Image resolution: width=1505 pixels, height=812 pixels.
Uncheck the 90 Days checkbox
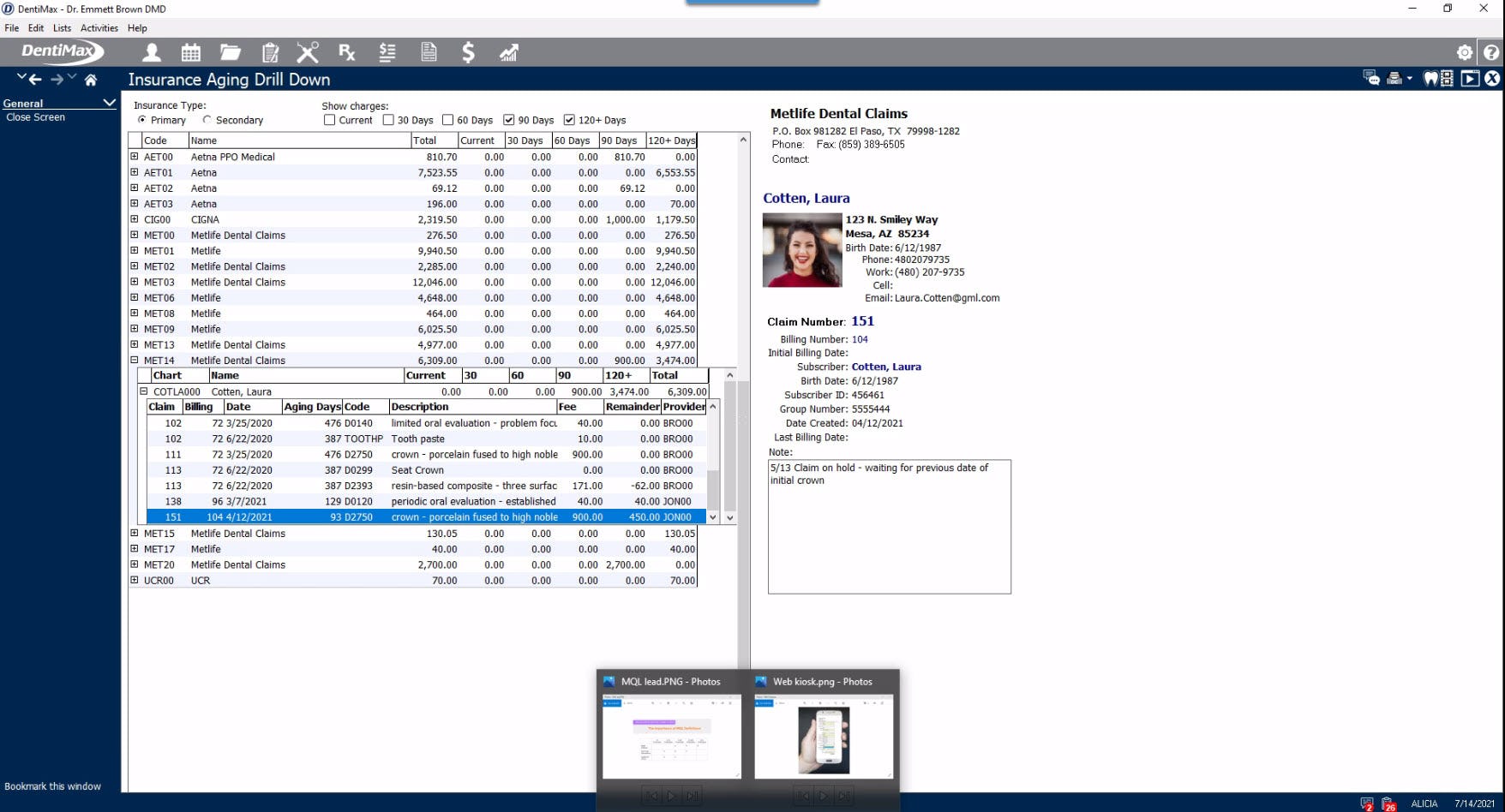(509, 120)
